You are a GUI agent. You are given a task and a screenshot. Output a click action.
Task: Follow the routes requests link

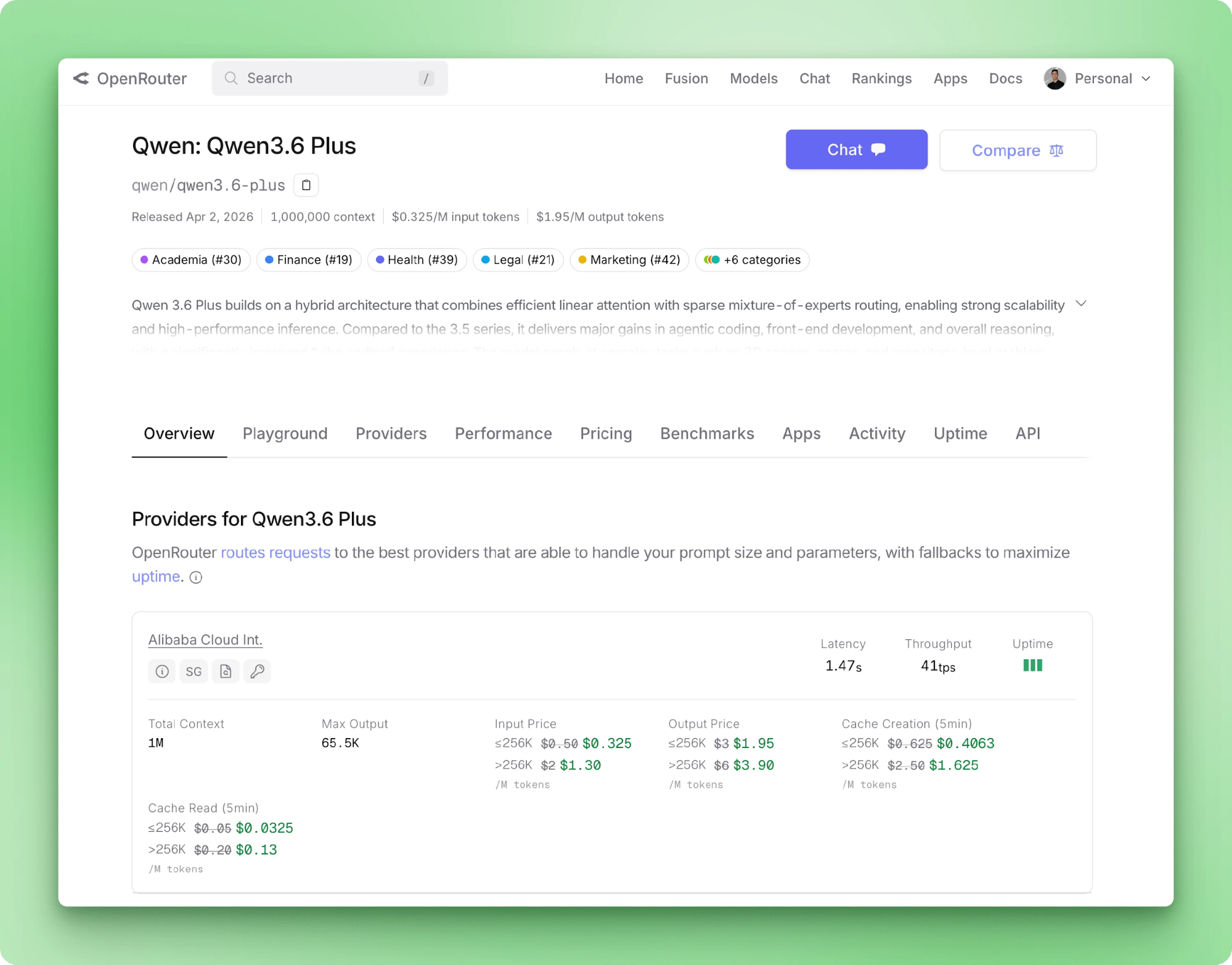[275, 552]
